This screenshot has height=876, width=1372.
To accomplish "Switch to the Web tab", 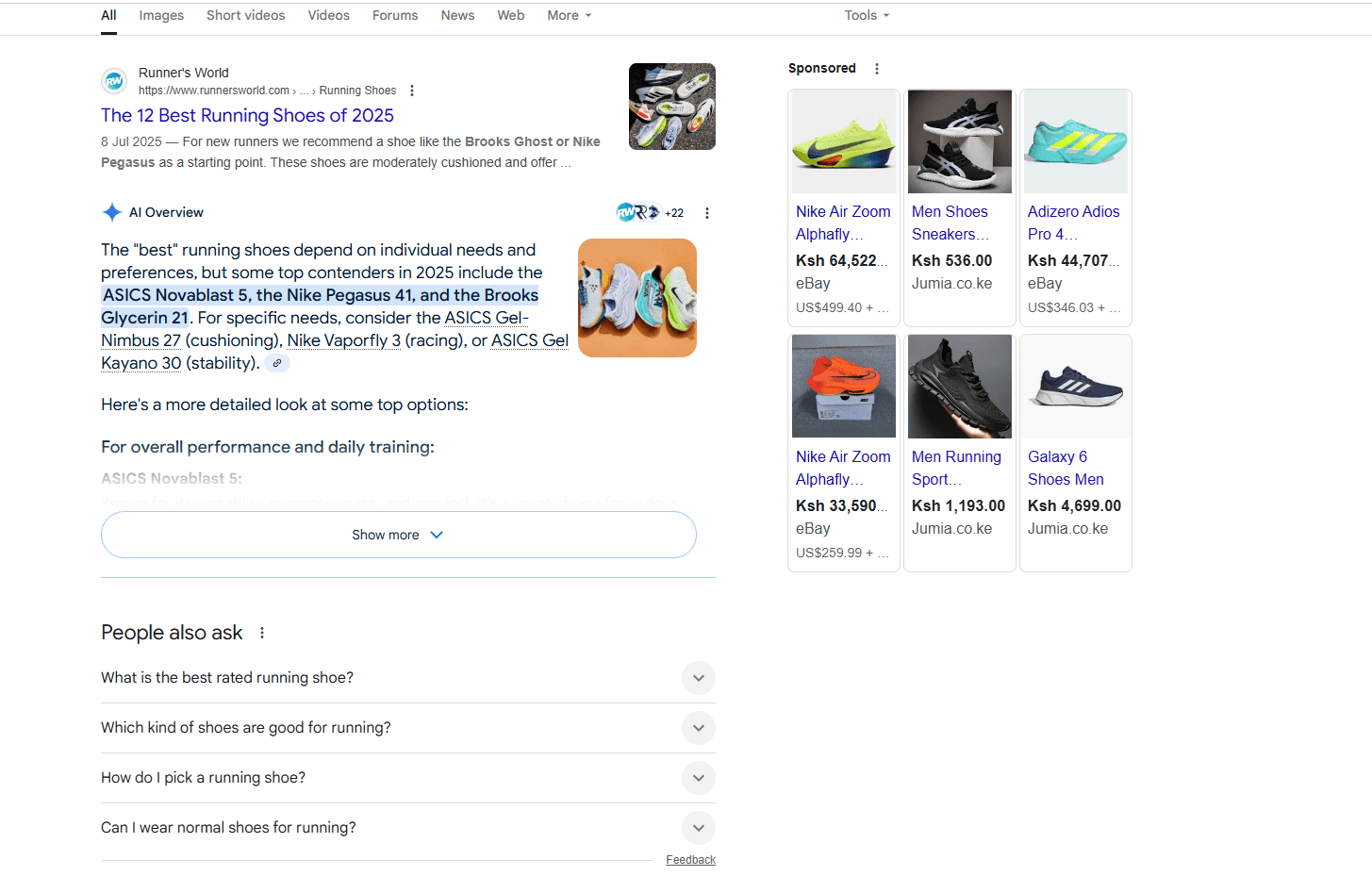I will coord(511,15).
